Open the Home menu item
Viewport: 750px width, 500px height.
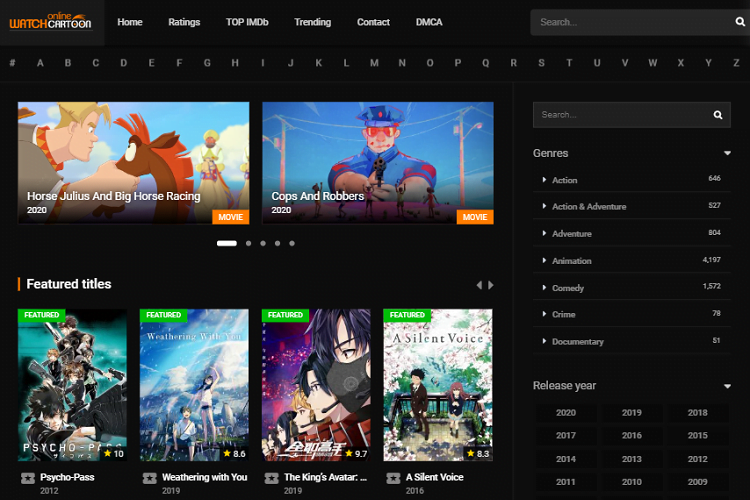click(x=130, y=22)
